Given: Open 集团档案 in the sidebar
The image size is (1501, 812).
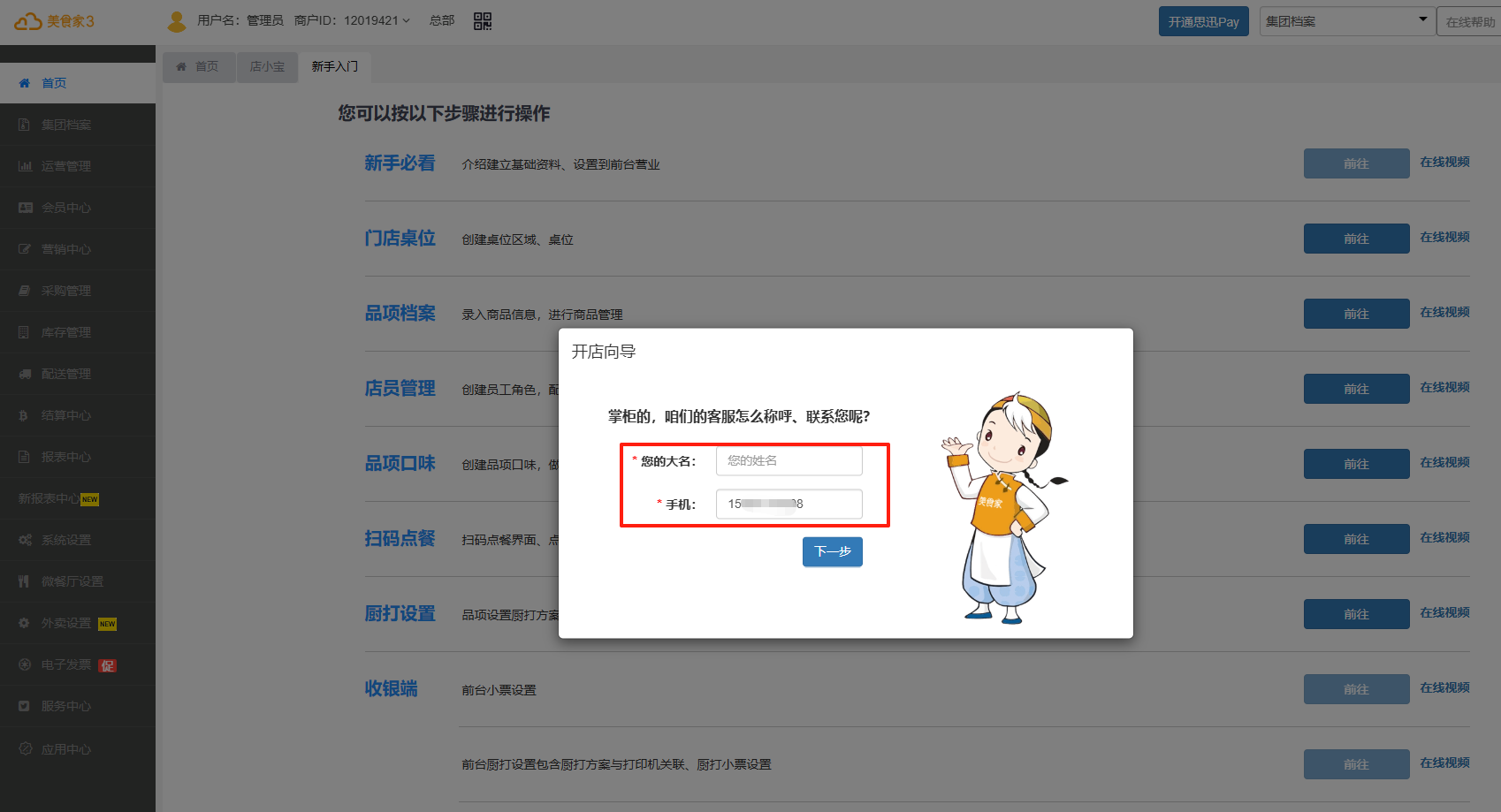Looking at the screenshot, I should click(66, 125).
